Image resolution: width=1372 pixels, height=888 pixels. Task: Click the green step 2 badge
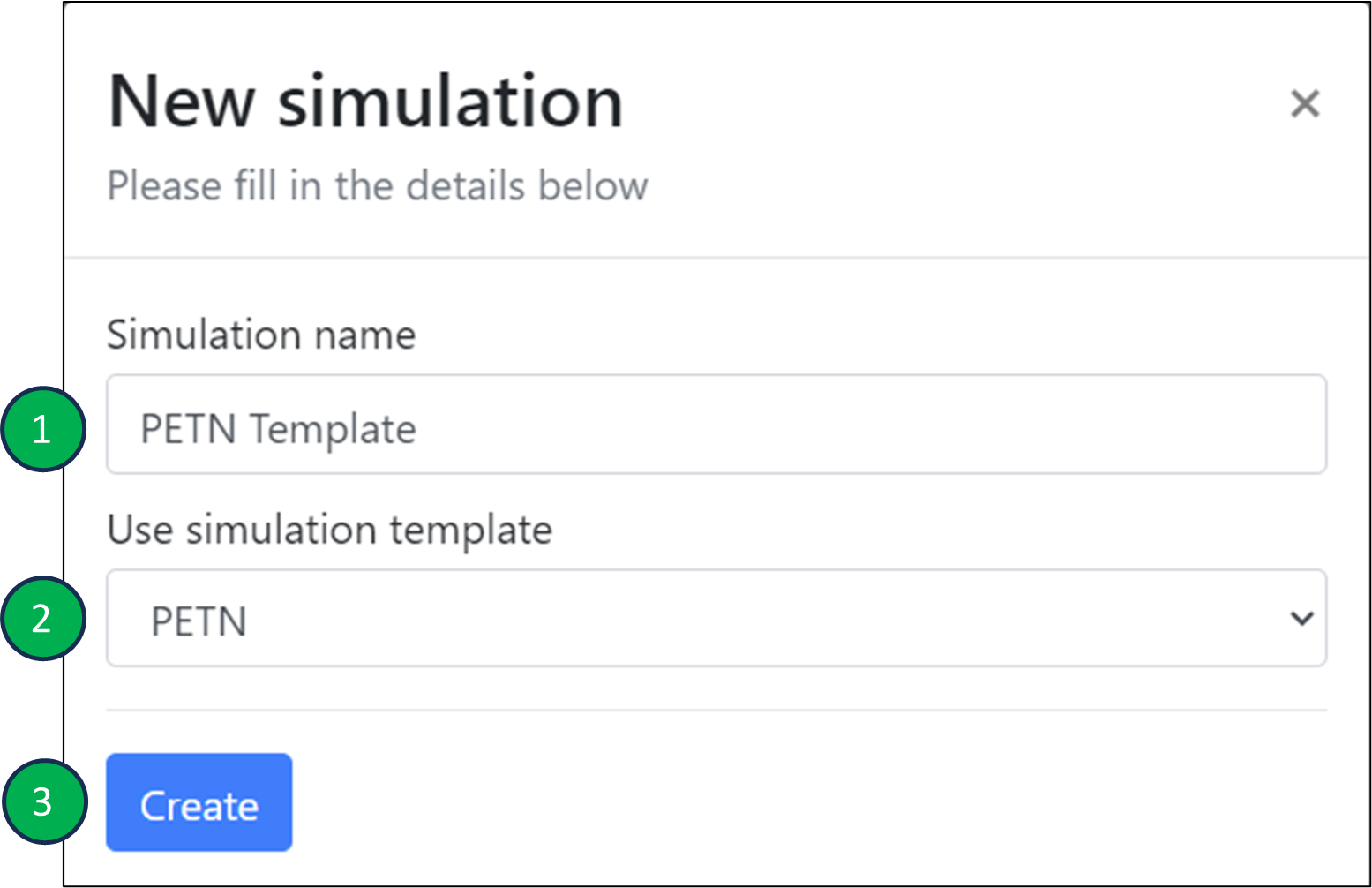tap(42, 619)
